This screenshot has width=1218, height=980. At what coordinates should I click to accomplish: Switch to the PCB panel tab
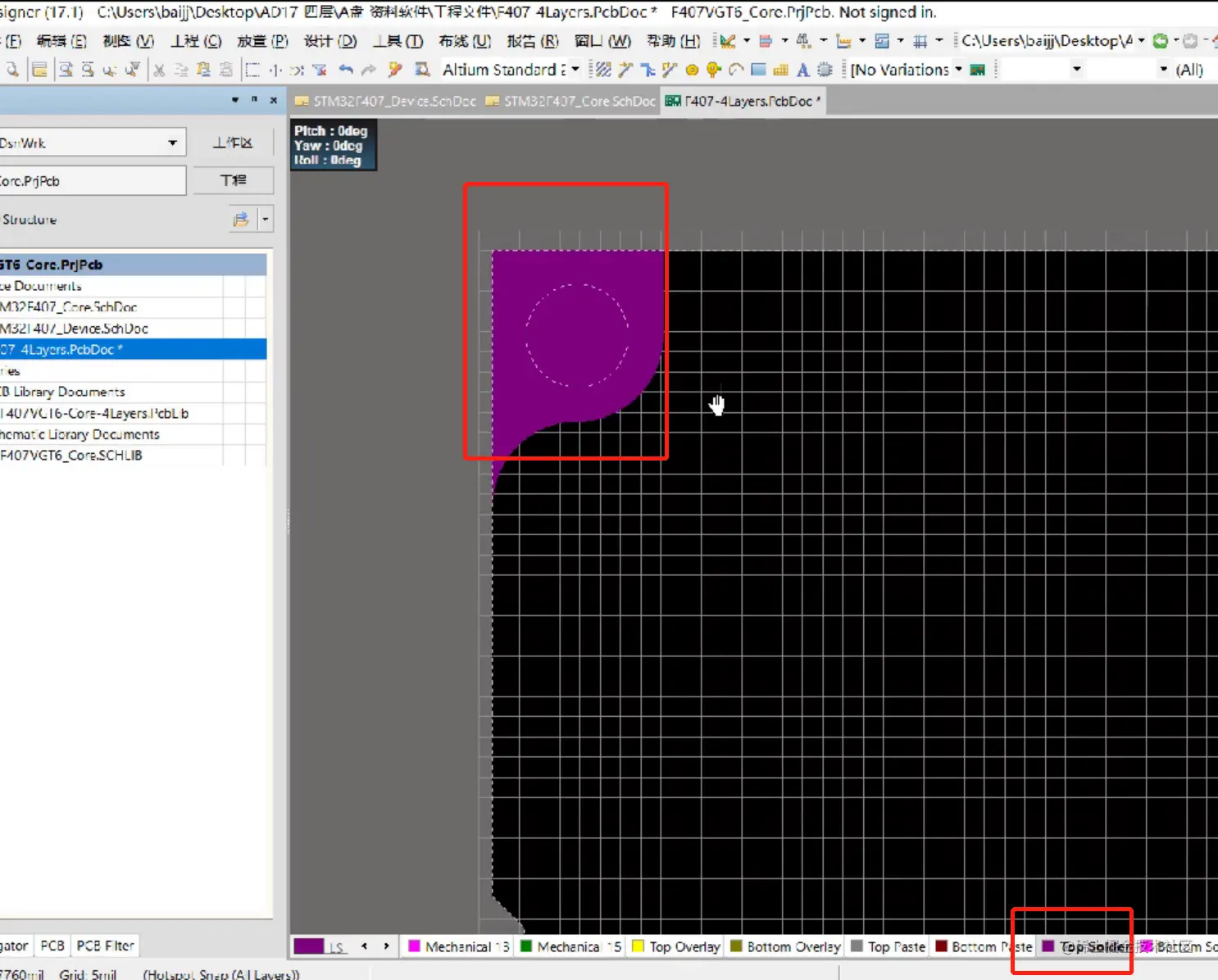point(52,946)
